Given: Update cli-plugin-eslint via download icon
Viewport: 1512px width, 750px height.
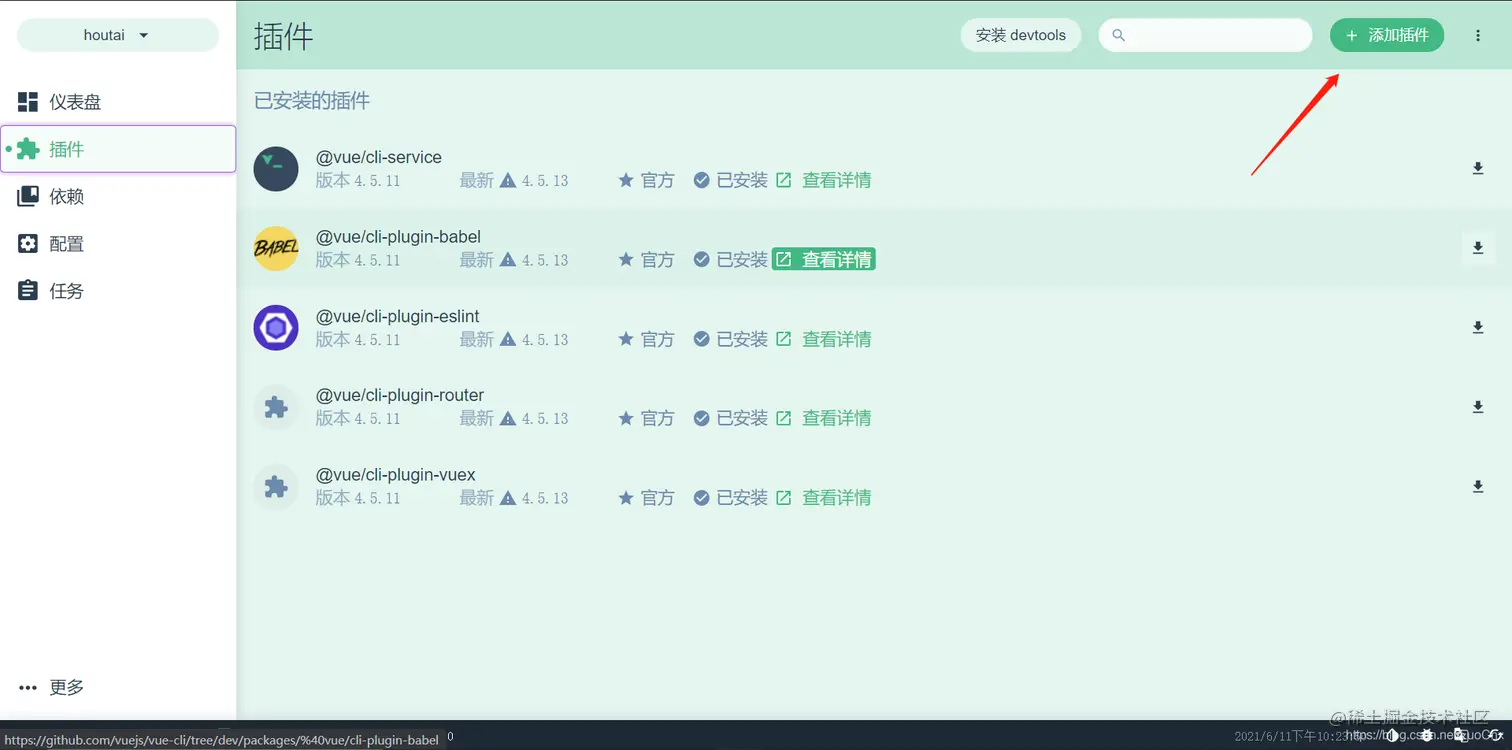Looking at the screenshot, I should [1478, 328].
